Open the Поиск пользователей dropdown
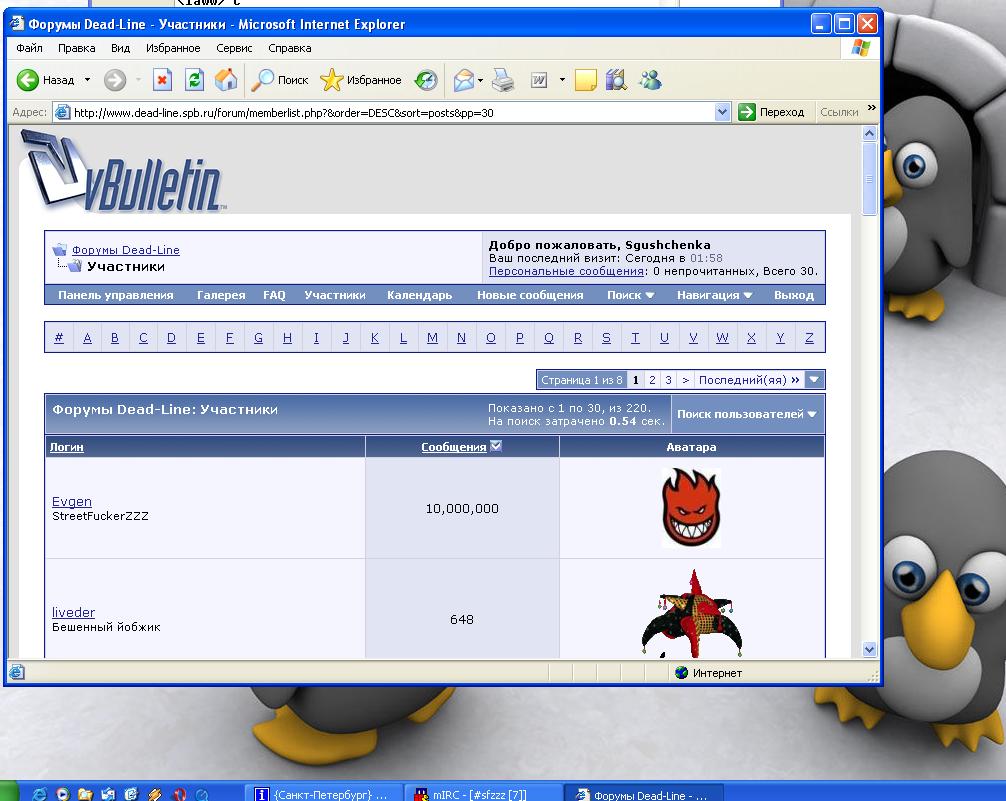This screenshot has height=801, width=1006. pos(746,414)
